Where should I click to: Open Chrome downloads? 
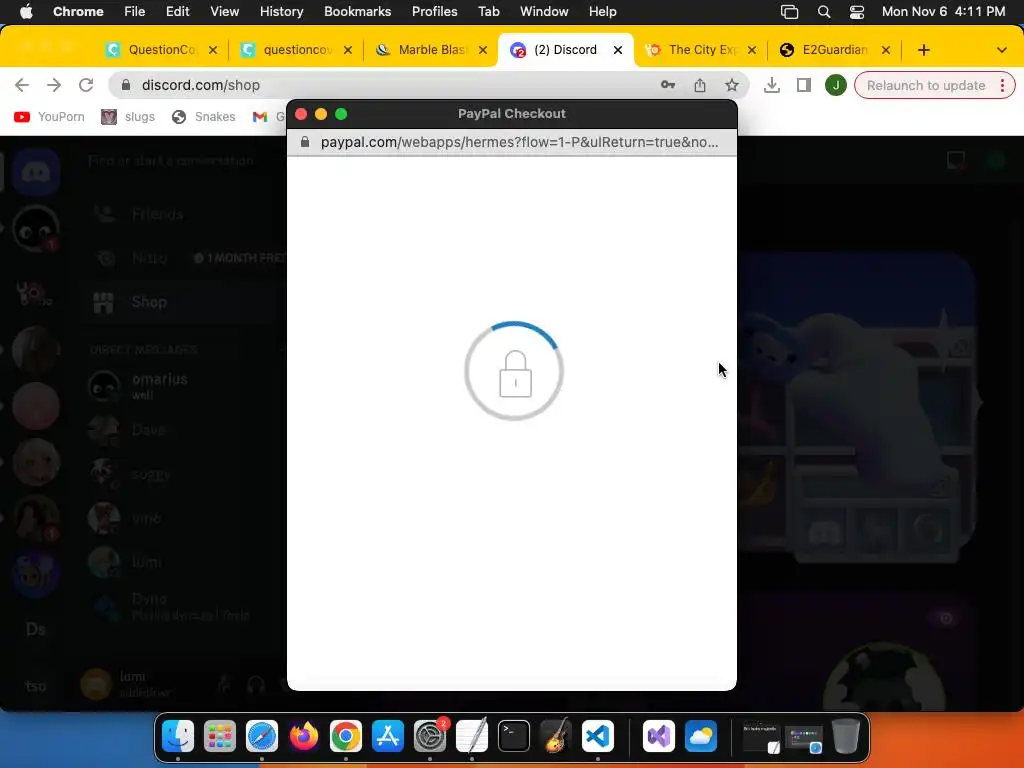coord(772,85)
